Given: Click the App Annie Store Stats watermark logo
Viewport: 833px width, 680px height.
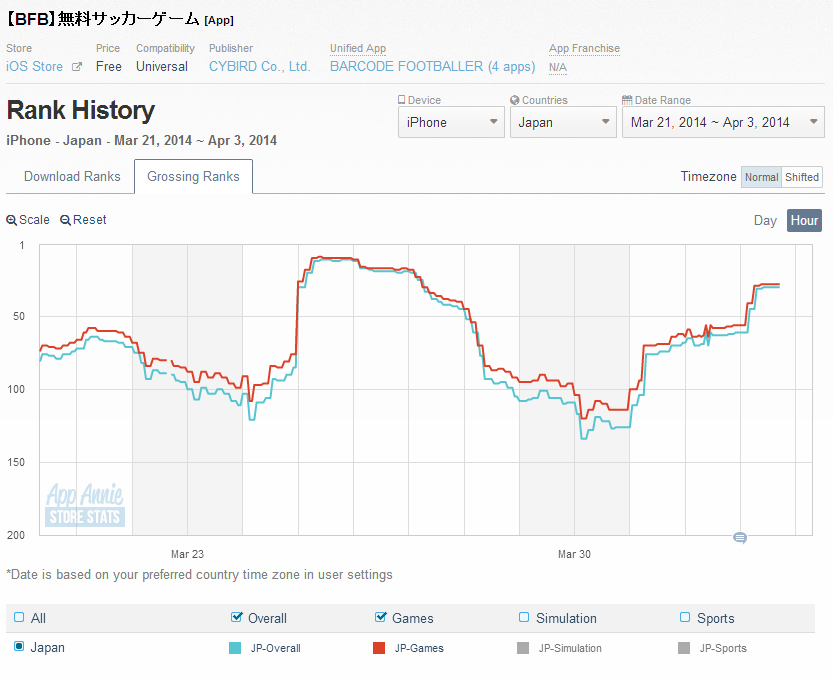Looking at the screenshot, I should pos(85,506).
